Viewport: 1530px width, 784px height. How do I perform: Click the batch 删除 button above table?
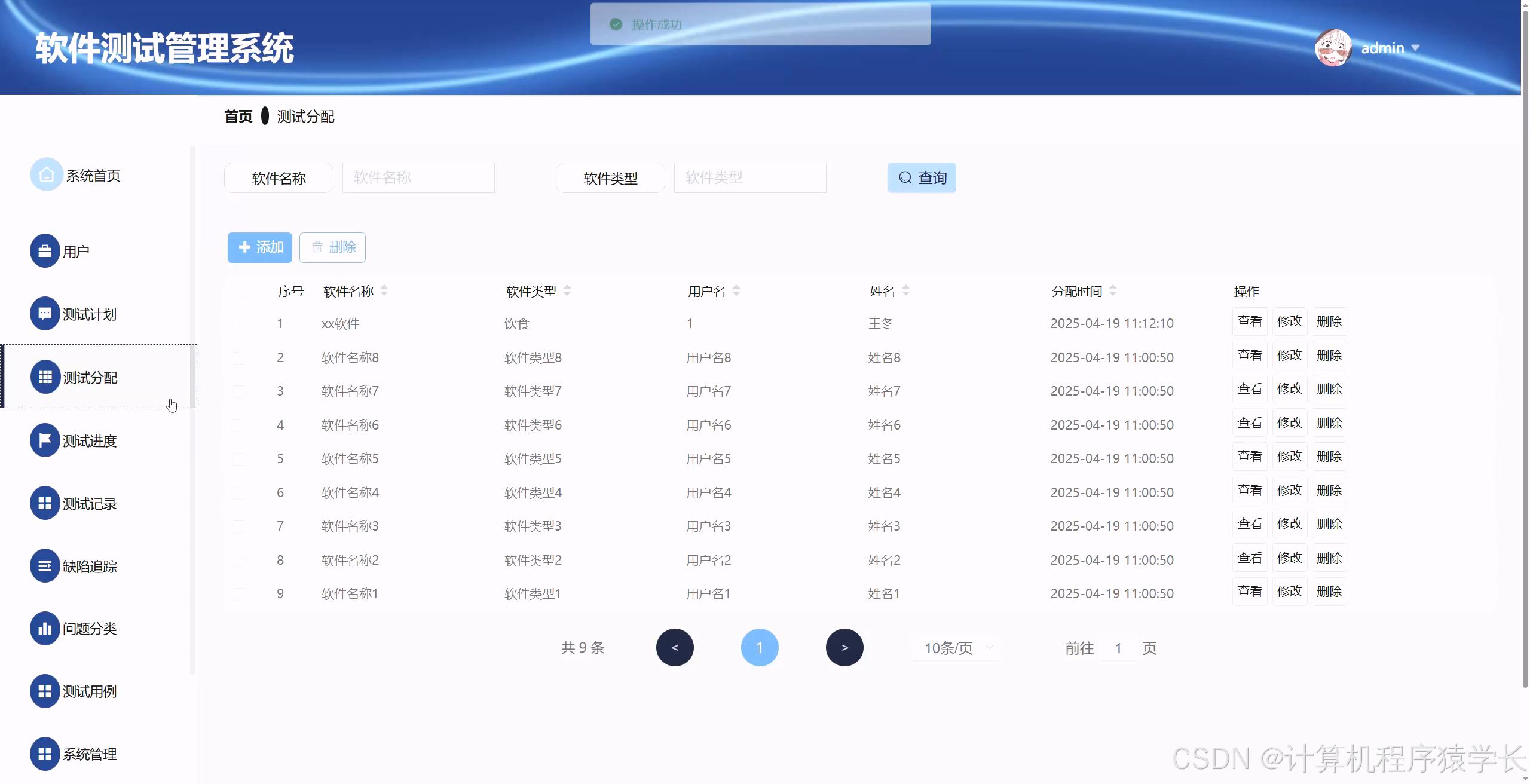(x=332, y=247)
